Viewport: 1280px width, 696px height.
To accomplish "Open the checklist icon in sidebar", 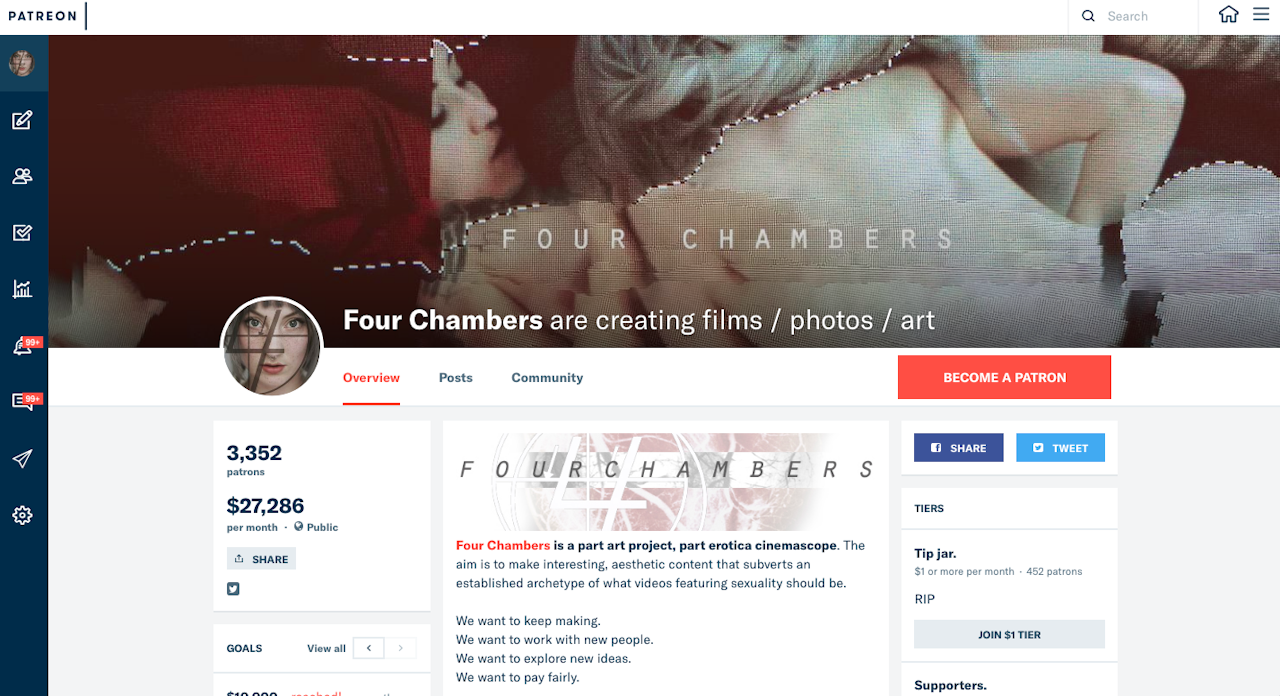I will click(x=22, y=232).
